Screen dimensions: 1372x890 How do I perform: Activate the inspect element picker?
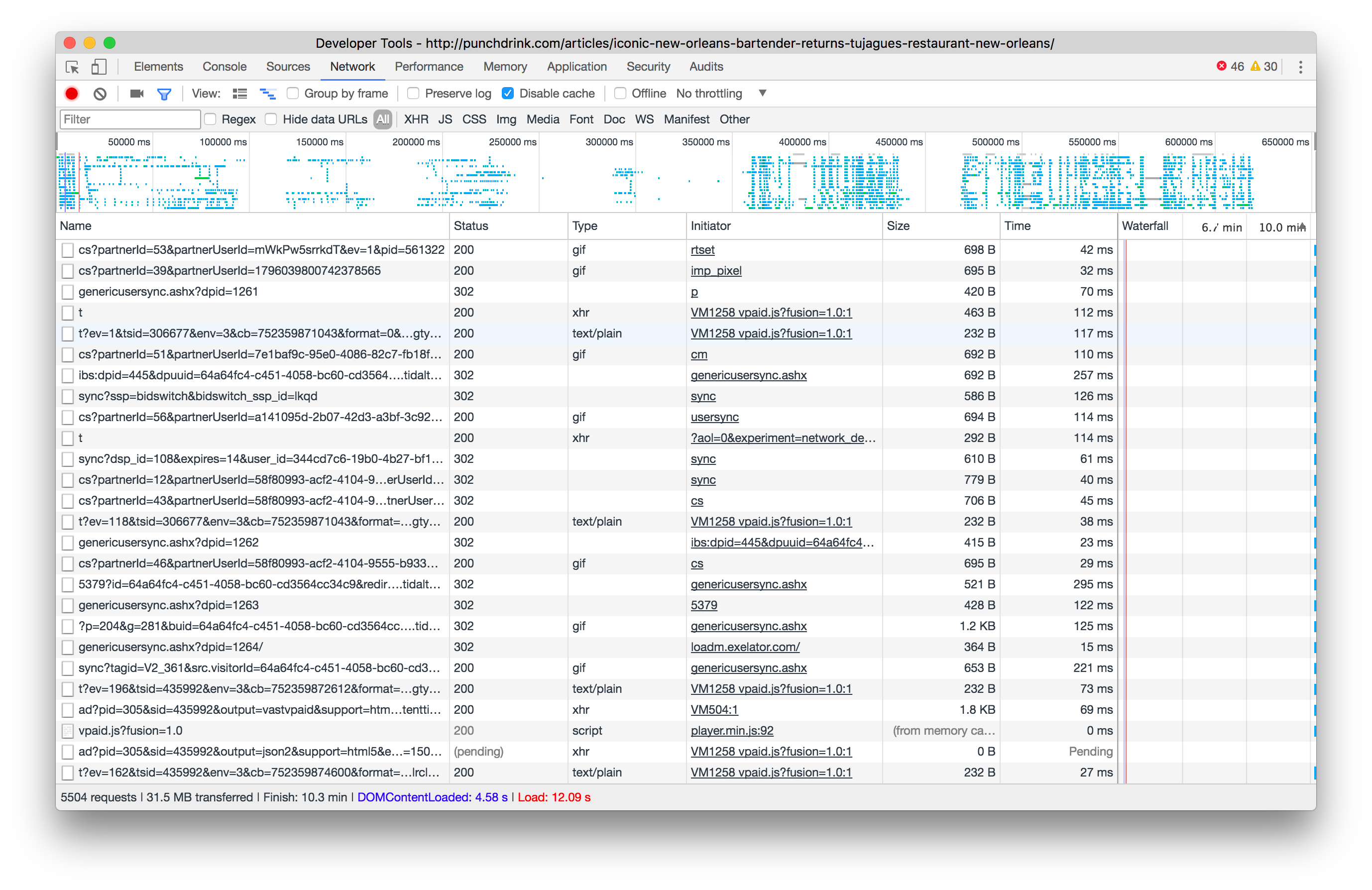click(x=73, y=67)
